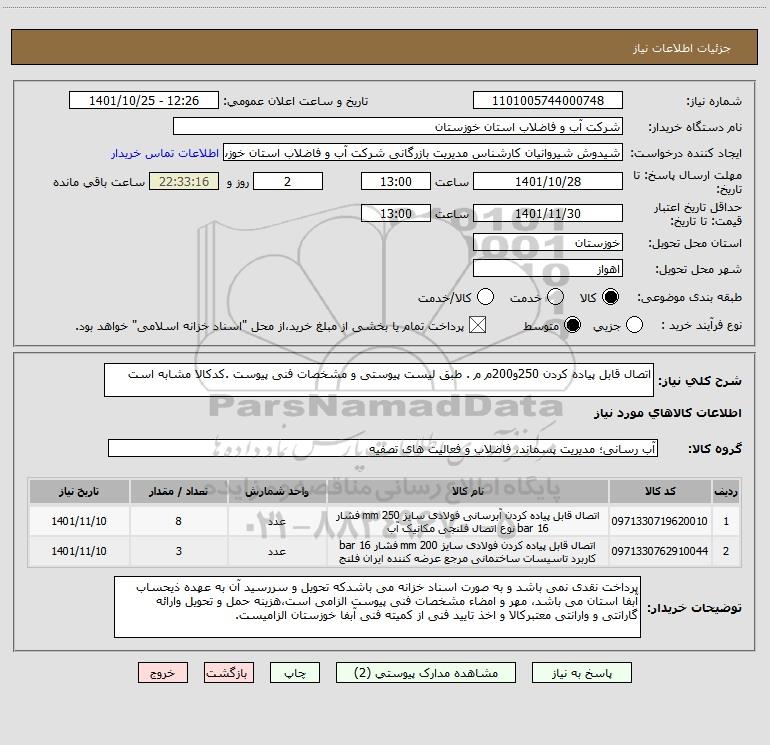Select the خدمت radio button
Image resolution: width=770 pixels, height=745 pixels.
tap(555, 297)
